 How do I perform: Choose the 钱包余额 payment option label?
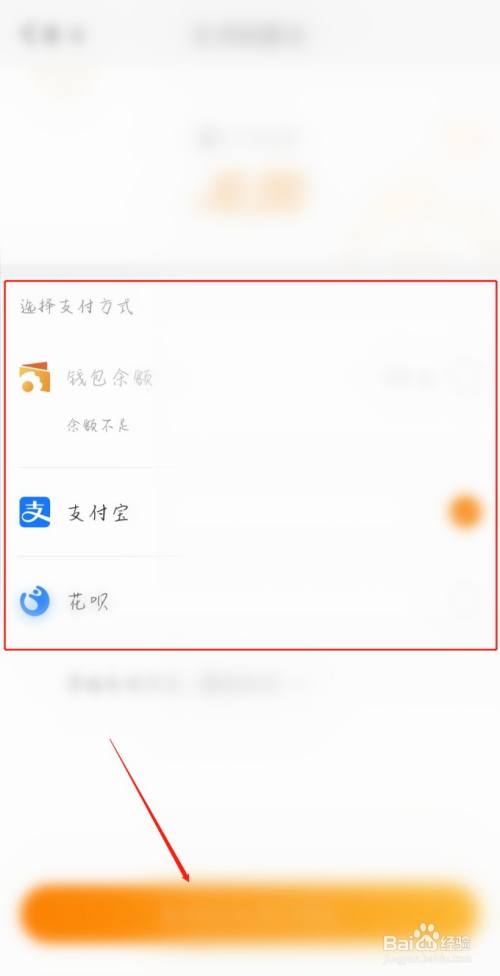110,378
